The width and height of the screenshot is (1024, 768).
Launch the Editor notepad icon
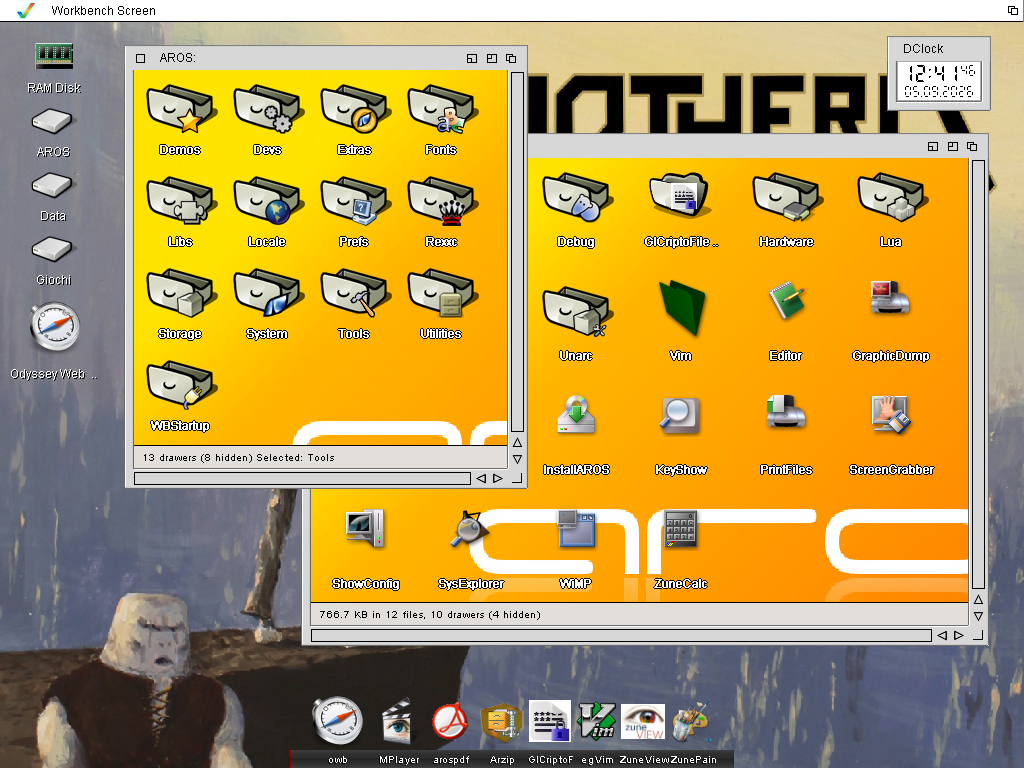[786, 300]
